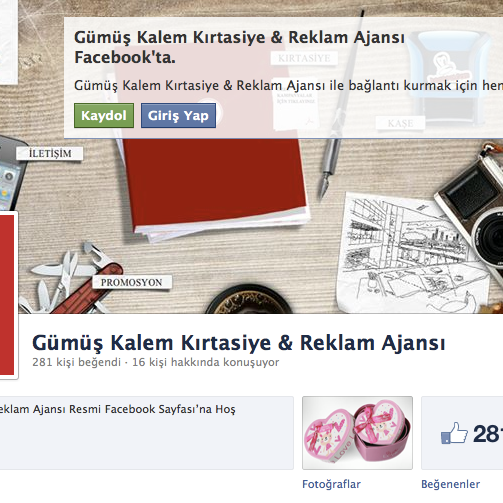Click the İLETİŞİM label on cover

pyautogui.click(x=50, y=153)
